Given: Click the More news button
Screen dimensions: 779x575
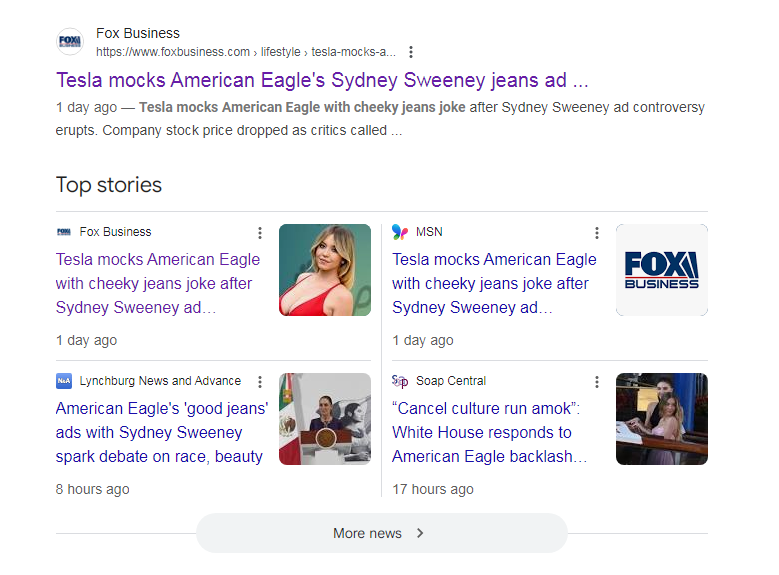Looking at the screenshot, I should click(382, 533).
